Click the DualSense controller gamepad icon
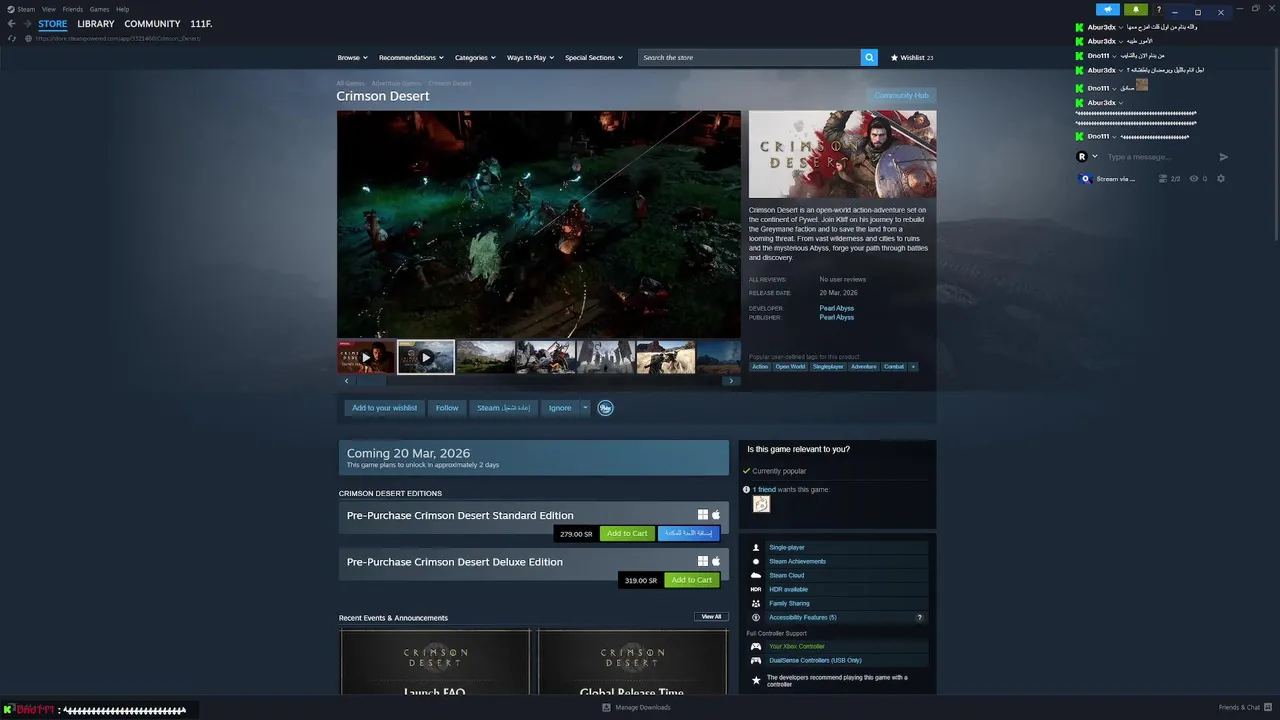1280x720 pixels. (x=756, y=660)
